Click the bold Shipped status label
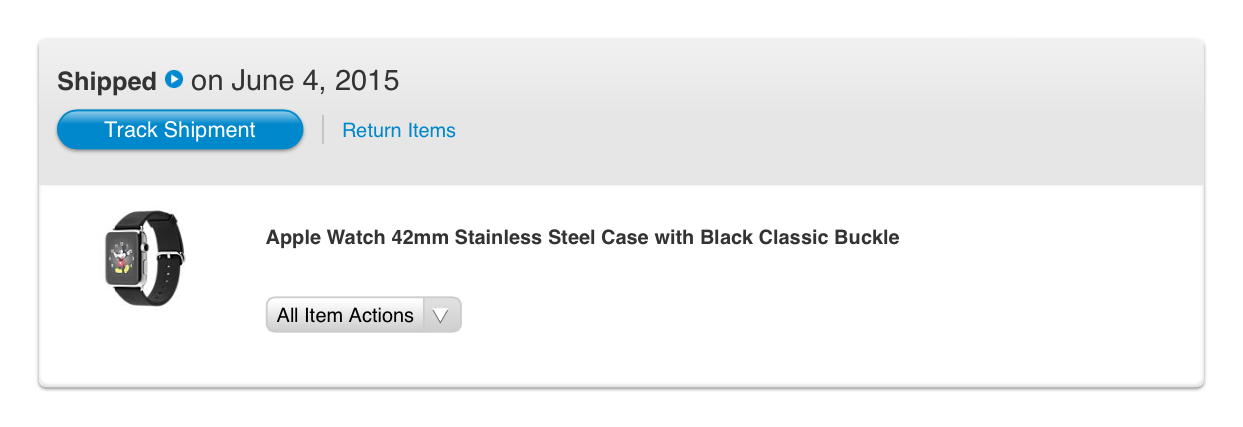Image resolution: width=1243 pixels, height=427 pixels. pos(107,81)
